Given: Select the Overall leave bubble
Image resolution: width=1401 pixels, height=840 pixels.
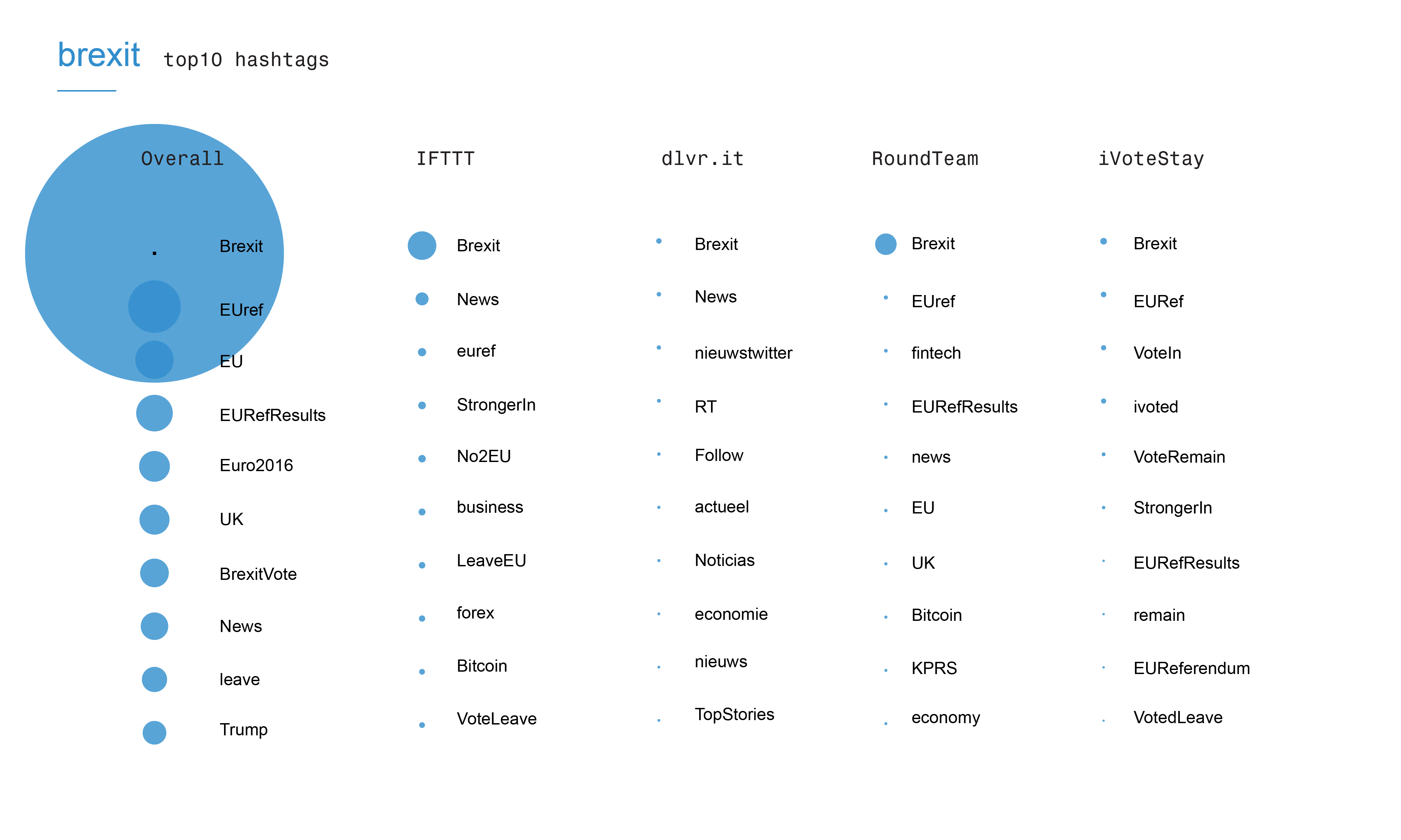Looking at the screenshot, I should pyautogui.click(x=155, y=679).
